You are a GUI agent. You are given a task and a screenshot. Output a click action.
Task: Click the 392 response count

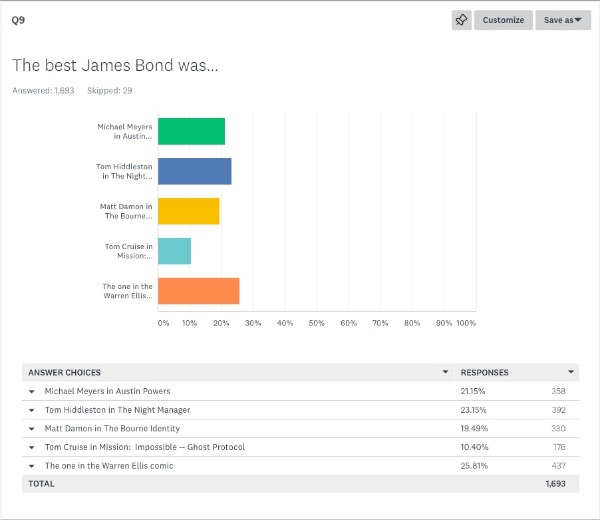[558, 410]
